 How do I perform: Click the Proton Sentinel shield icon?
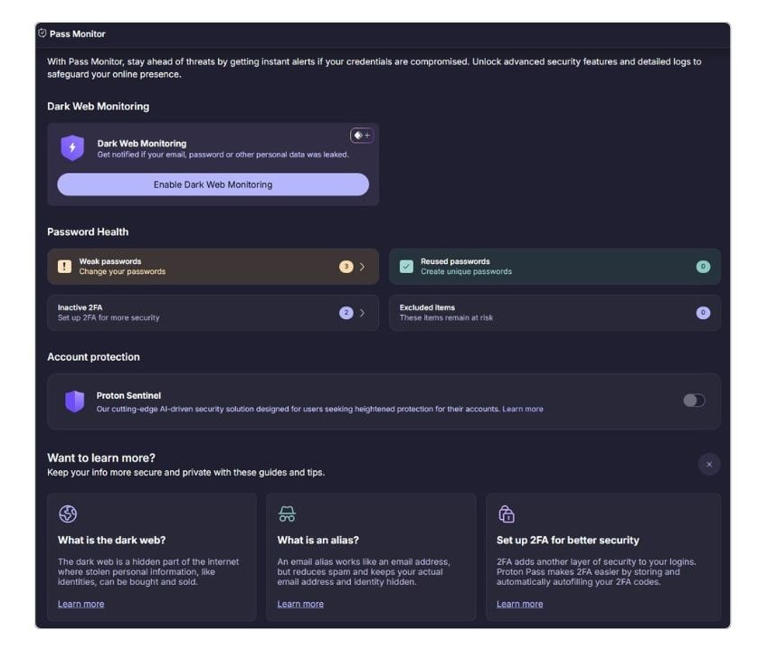[75, 401]
